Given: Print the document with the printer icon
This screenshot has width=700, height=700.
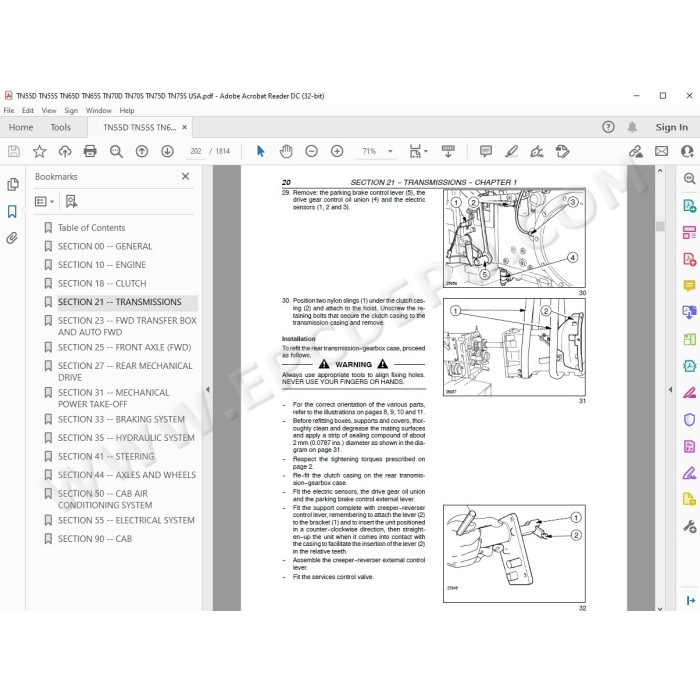Looking at the screenshot, I should 90,151.
